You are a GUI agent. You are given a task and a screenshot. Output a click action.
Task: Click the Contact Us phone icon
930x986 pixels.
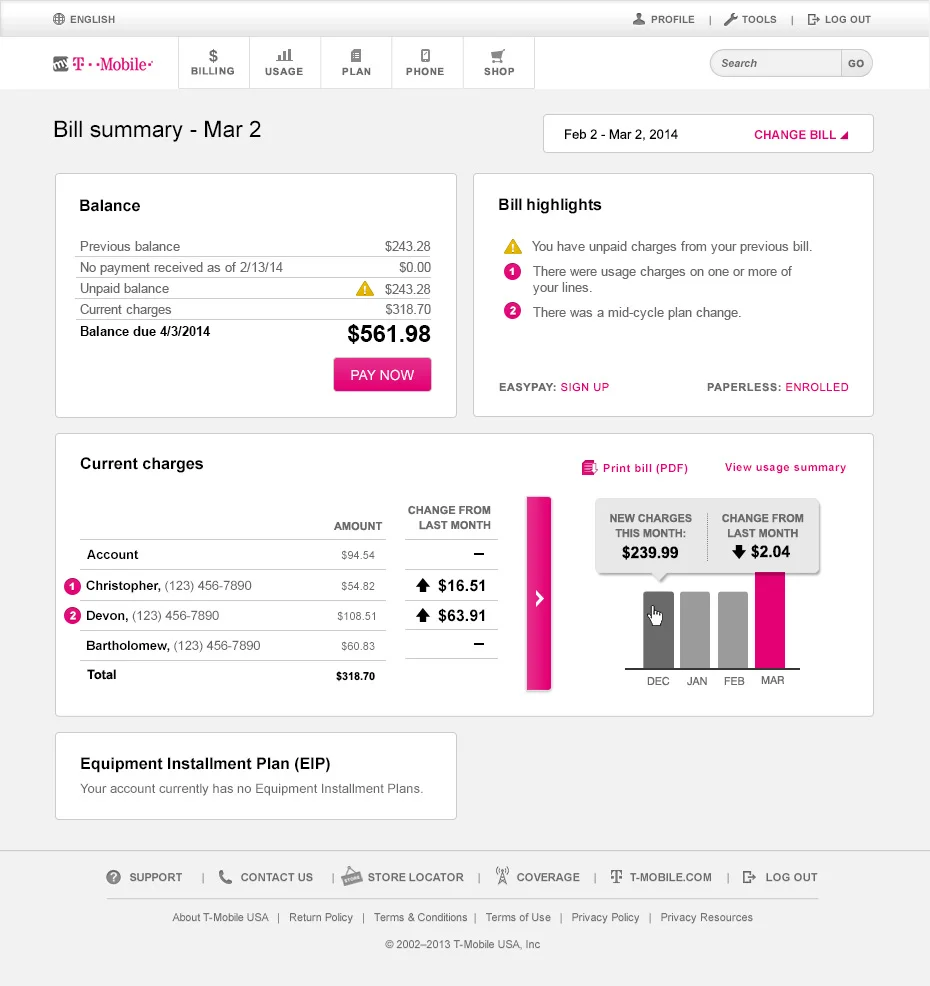click(x=226, y=876)
